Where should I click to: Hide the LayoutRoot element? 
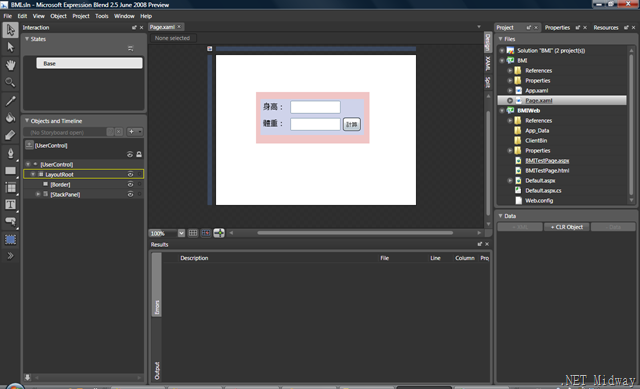(130, 174)
